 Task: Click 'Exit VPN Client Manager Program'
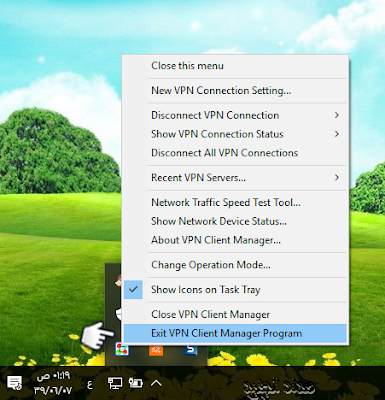[235, 333]
